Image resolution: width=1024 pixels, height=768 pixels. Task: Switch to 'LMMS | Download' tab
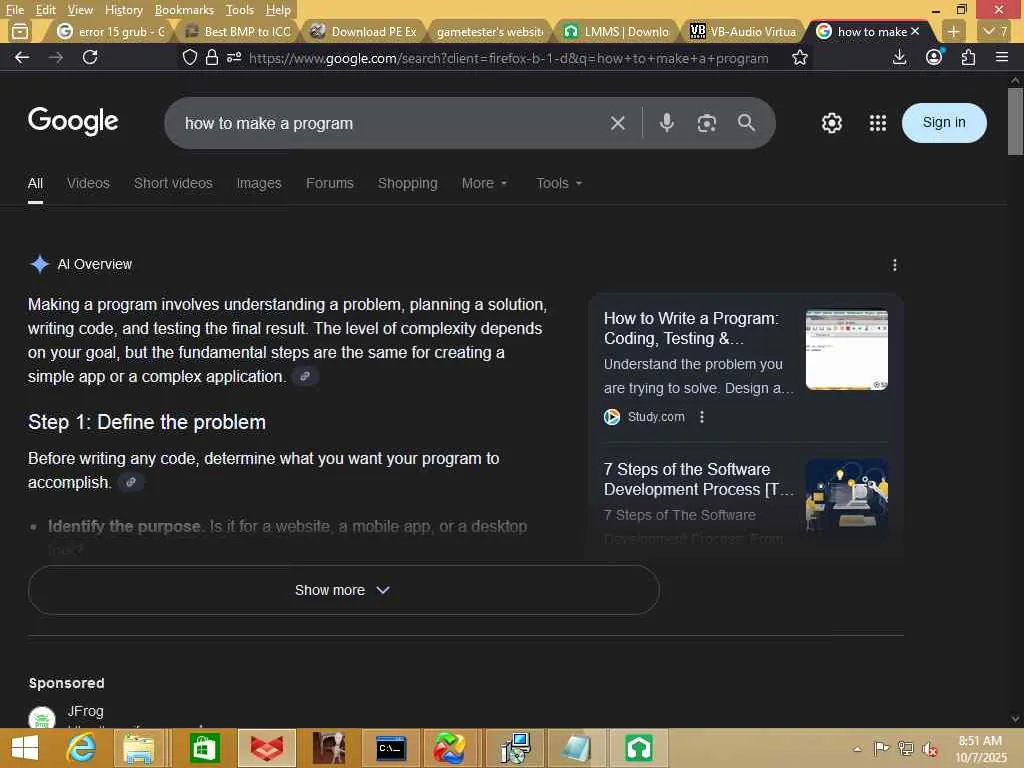[617, 31]
